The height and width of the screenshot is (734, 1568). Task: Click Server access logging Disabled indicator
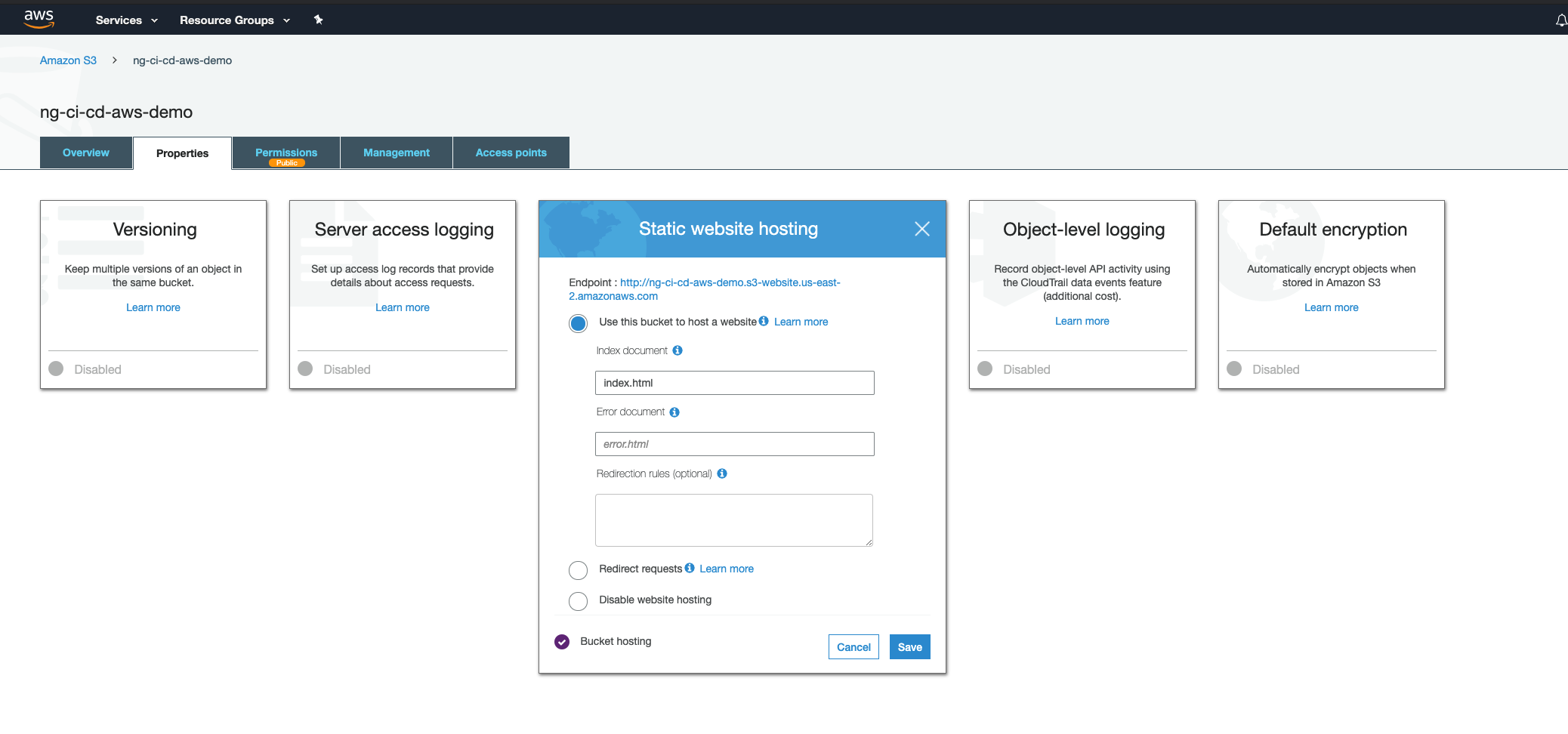tap(305, 369)
